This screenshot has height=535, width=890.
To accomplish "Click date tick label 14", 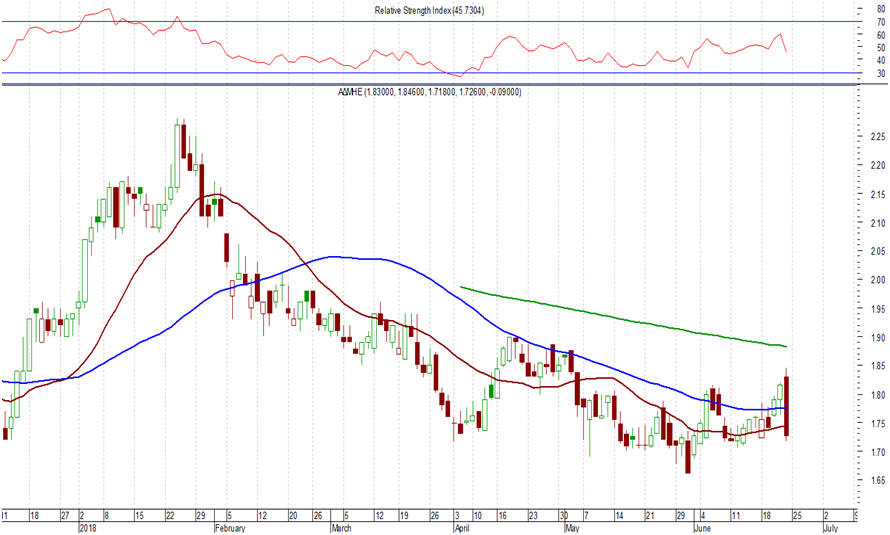I will coord(619,516).
